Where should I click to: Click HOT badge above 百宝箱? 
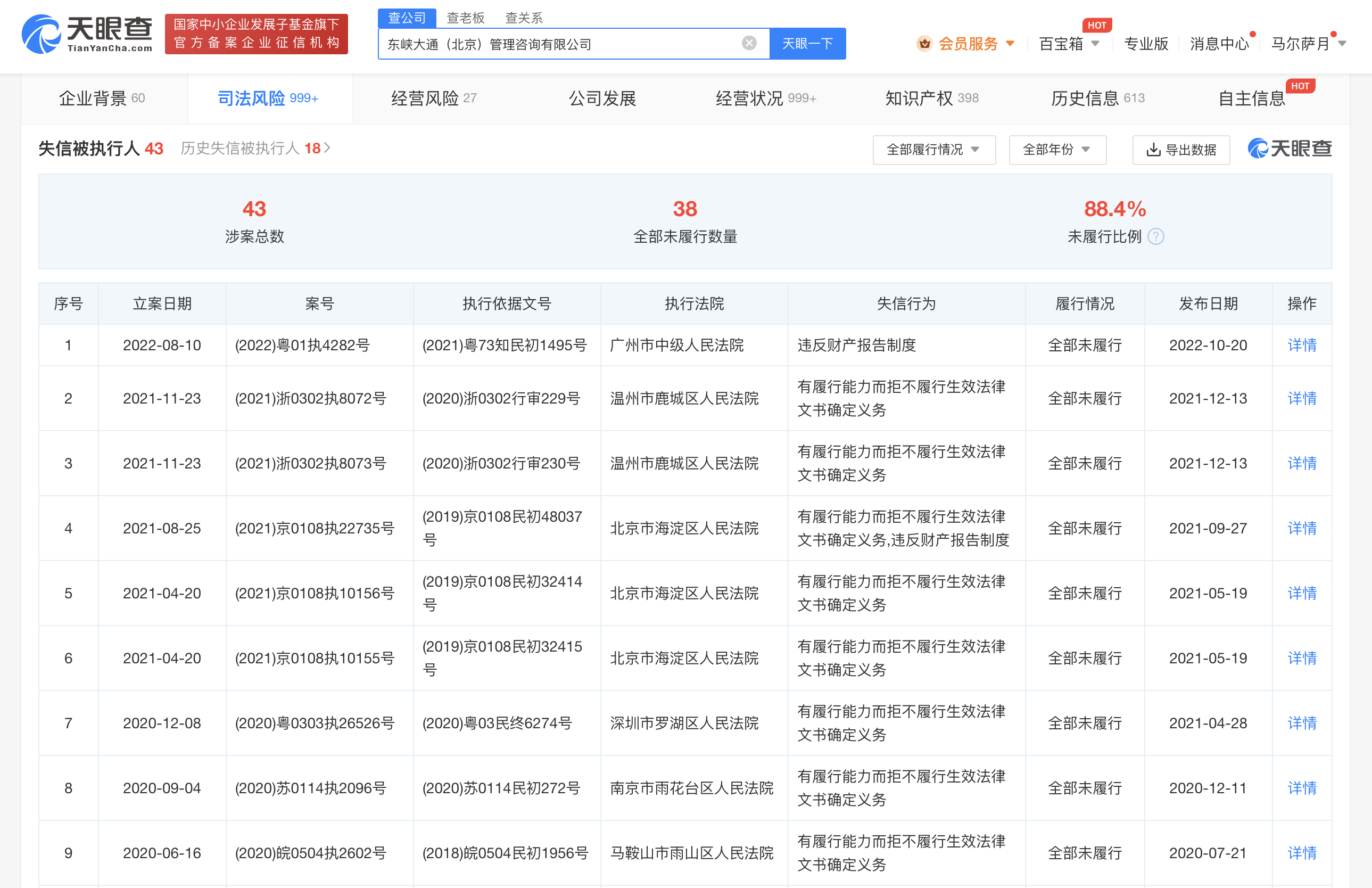coord(1096,26)
